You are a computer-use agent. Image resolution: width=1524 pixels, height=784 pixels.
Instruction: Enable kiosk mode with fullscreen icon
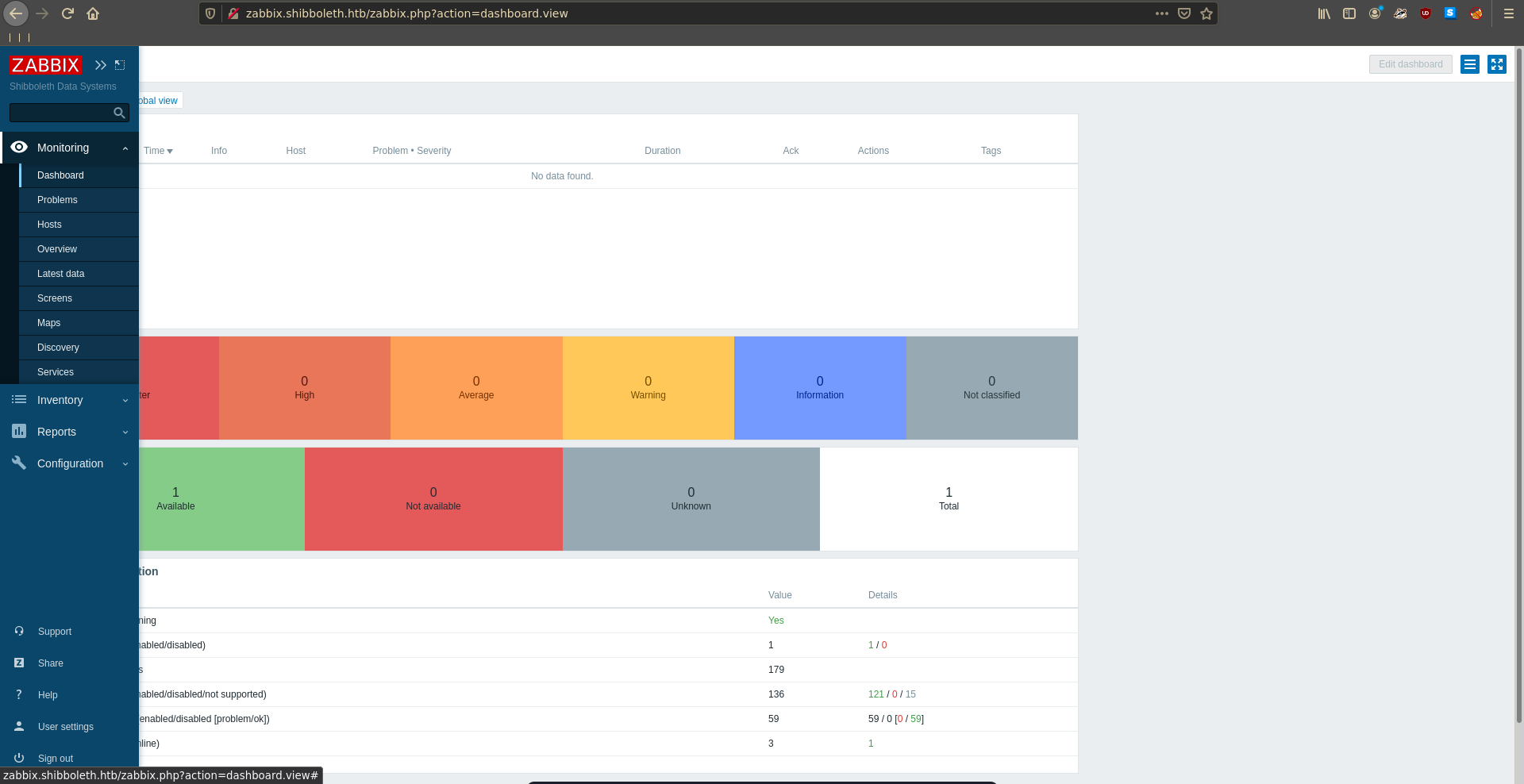[1496, 64]
